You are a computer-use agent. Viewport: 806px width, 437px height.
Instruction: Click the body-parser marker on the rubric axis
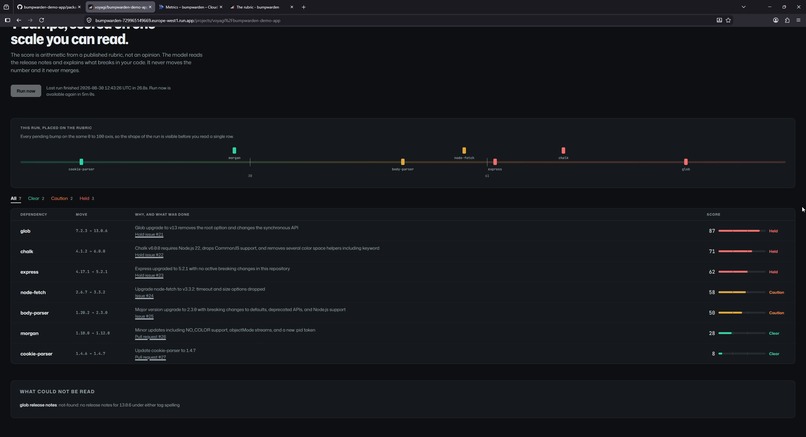(402, 162)
